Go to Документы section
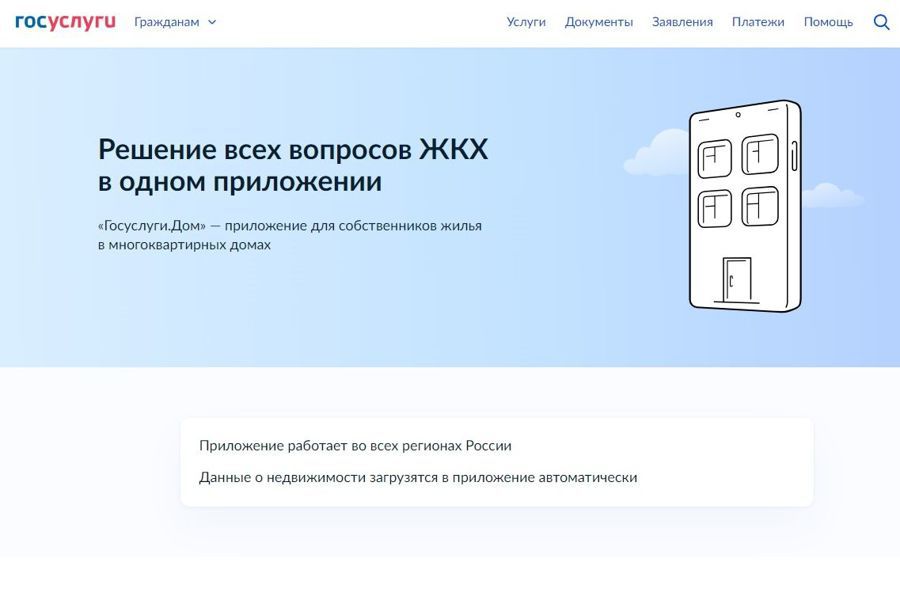Image resolution: width=900 pixels, height=600 pixels. point(599,22)
